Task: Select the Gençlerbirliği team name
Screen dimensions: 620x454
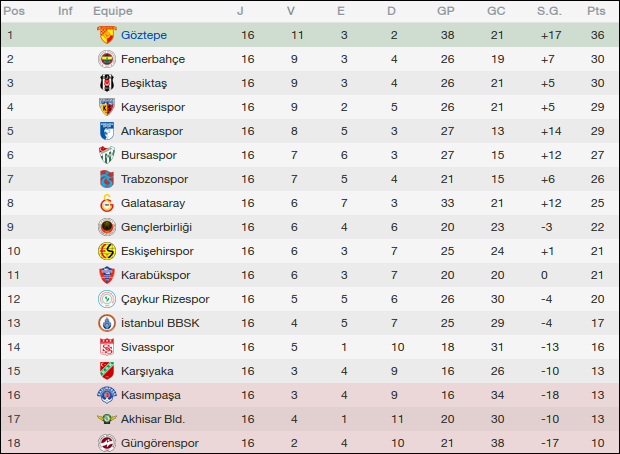Action: [x=156, y=227]
